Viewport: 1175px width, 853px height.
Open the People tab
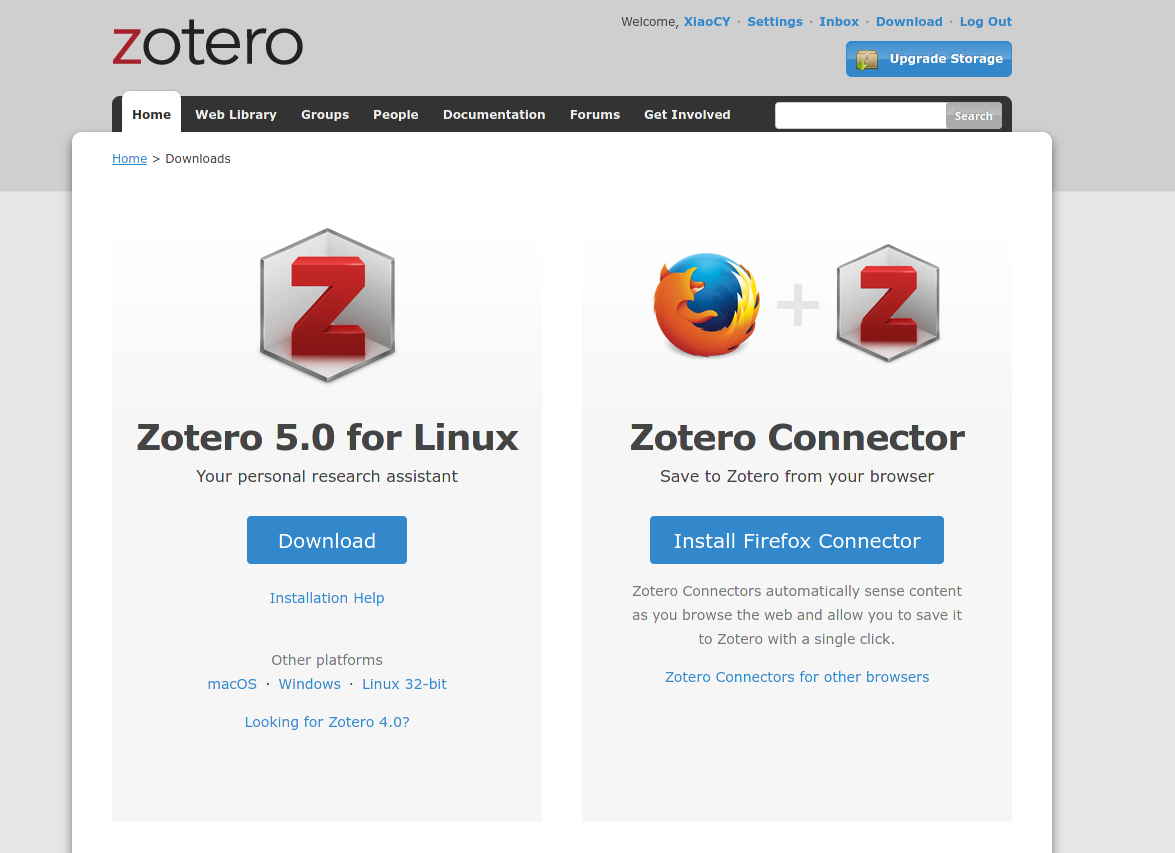pos(396,115)
